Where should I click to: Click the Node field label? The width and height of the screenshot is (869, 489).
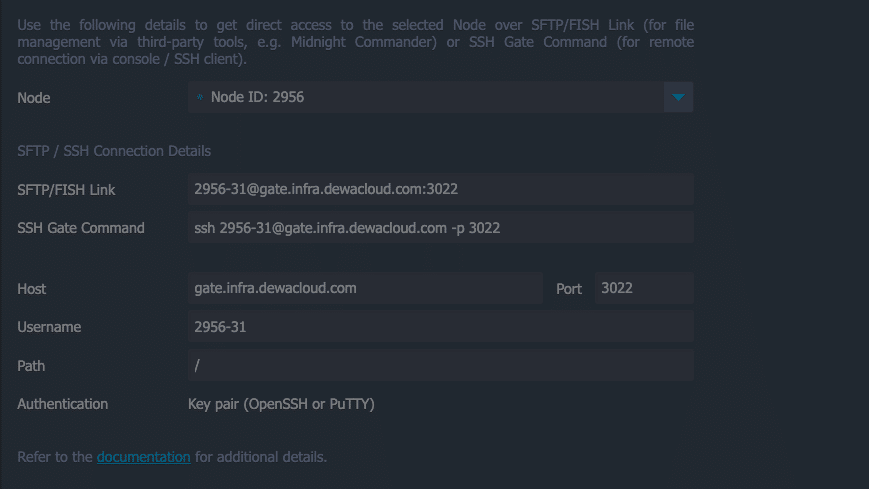coord(34,98)
